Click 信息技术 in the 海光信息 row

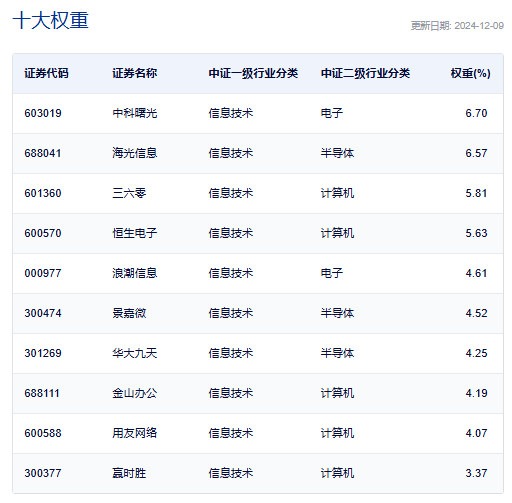coord(231,153)
